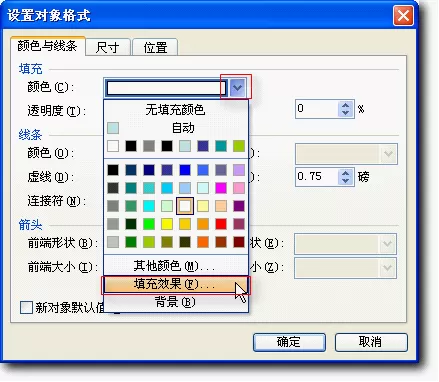This screenshot has width=439, height=382.
Task: Choose the pure blue swatch
Action: point(185,170)
